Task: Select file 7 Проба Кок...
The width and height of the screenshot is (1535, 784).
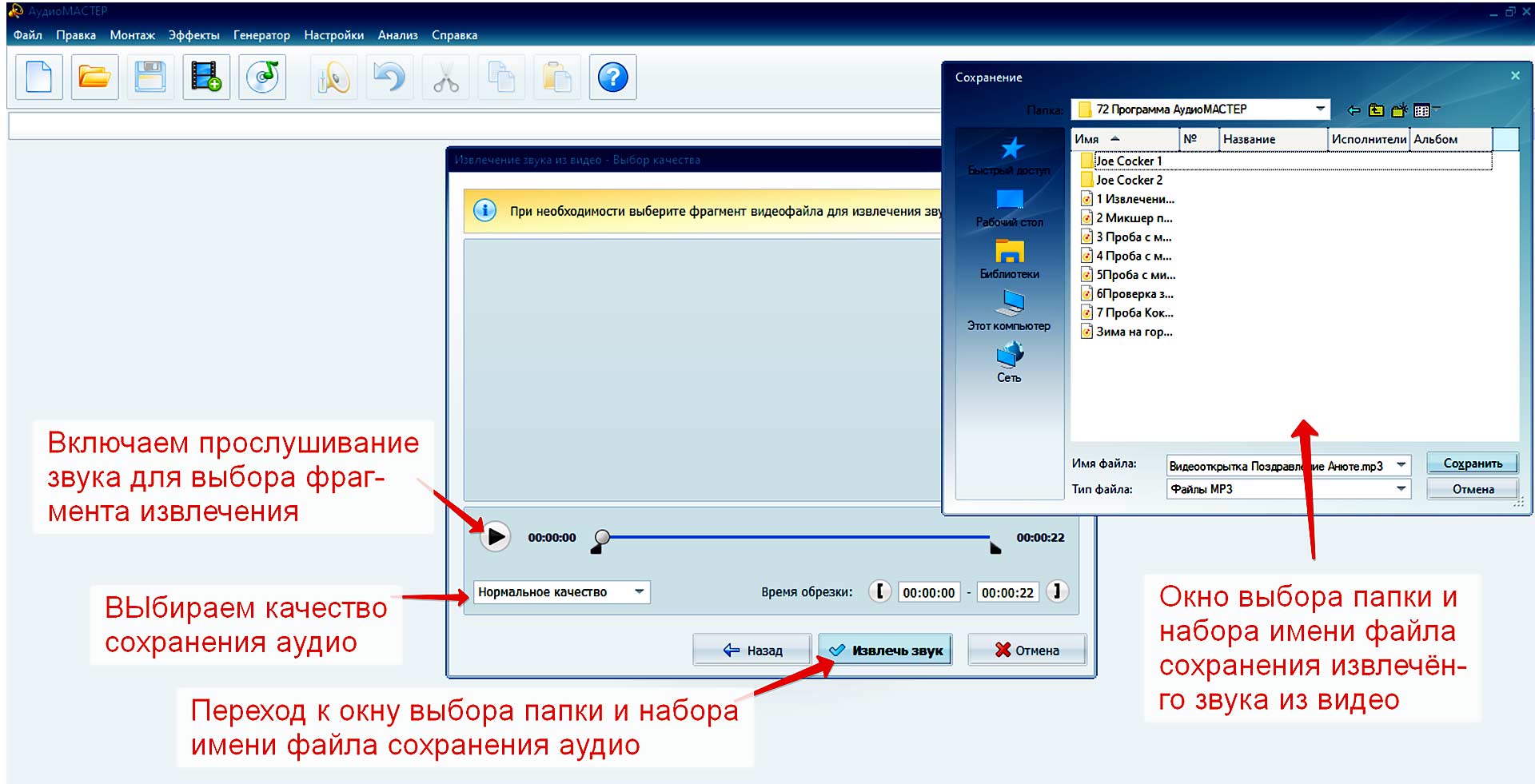Action: click(1127, 312)
